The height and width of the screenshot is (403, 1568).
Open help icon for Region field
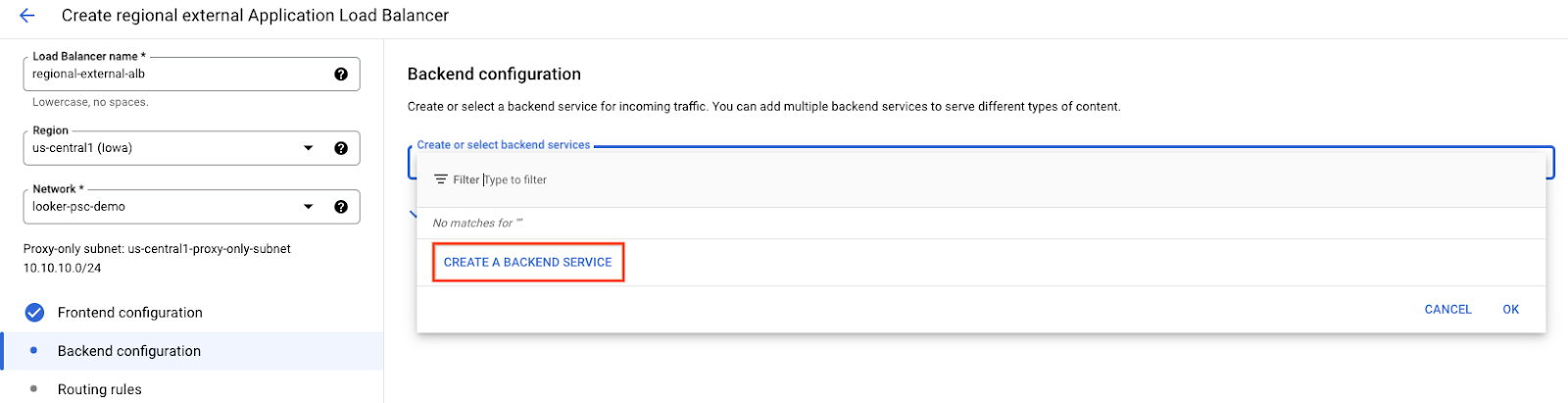tap(341, 148)
